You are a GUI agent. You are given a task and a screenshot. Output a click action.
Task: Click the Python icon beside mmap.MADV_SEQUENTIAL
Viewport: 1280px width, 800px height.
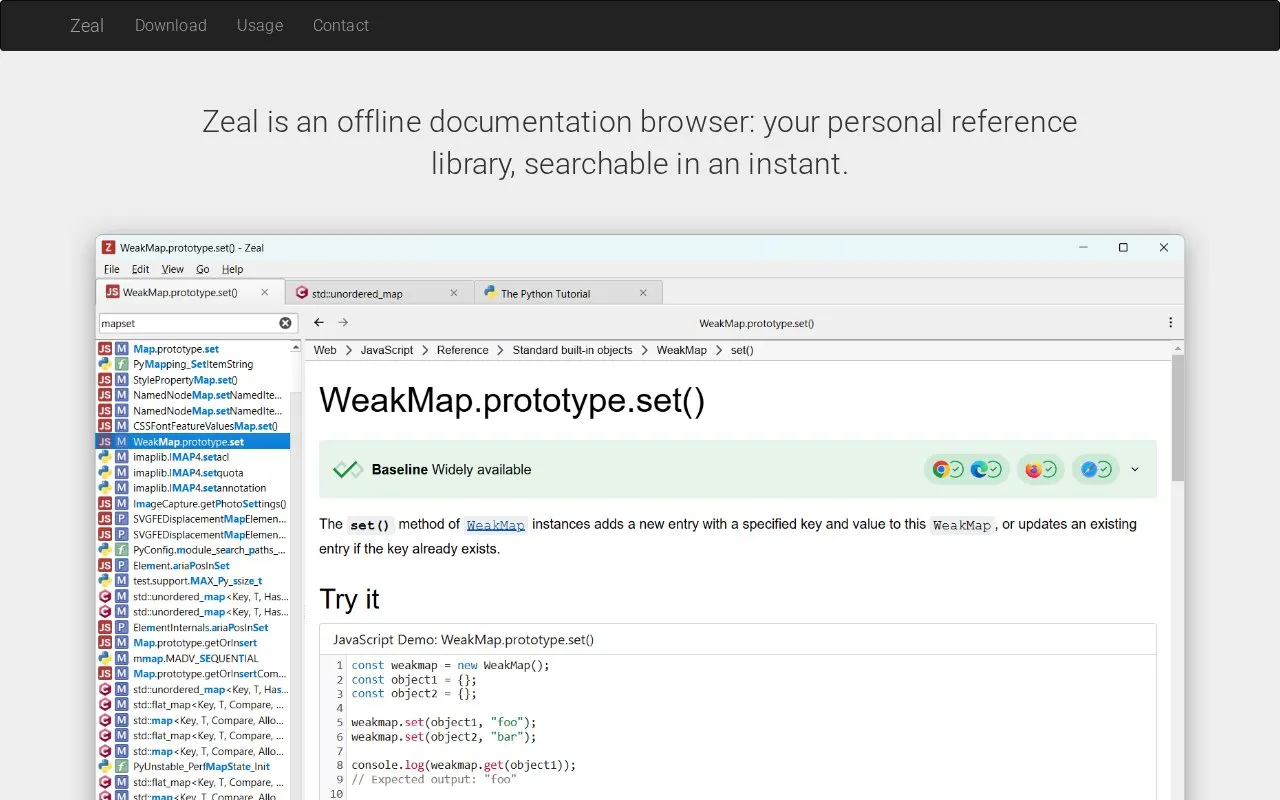point(105,658)
